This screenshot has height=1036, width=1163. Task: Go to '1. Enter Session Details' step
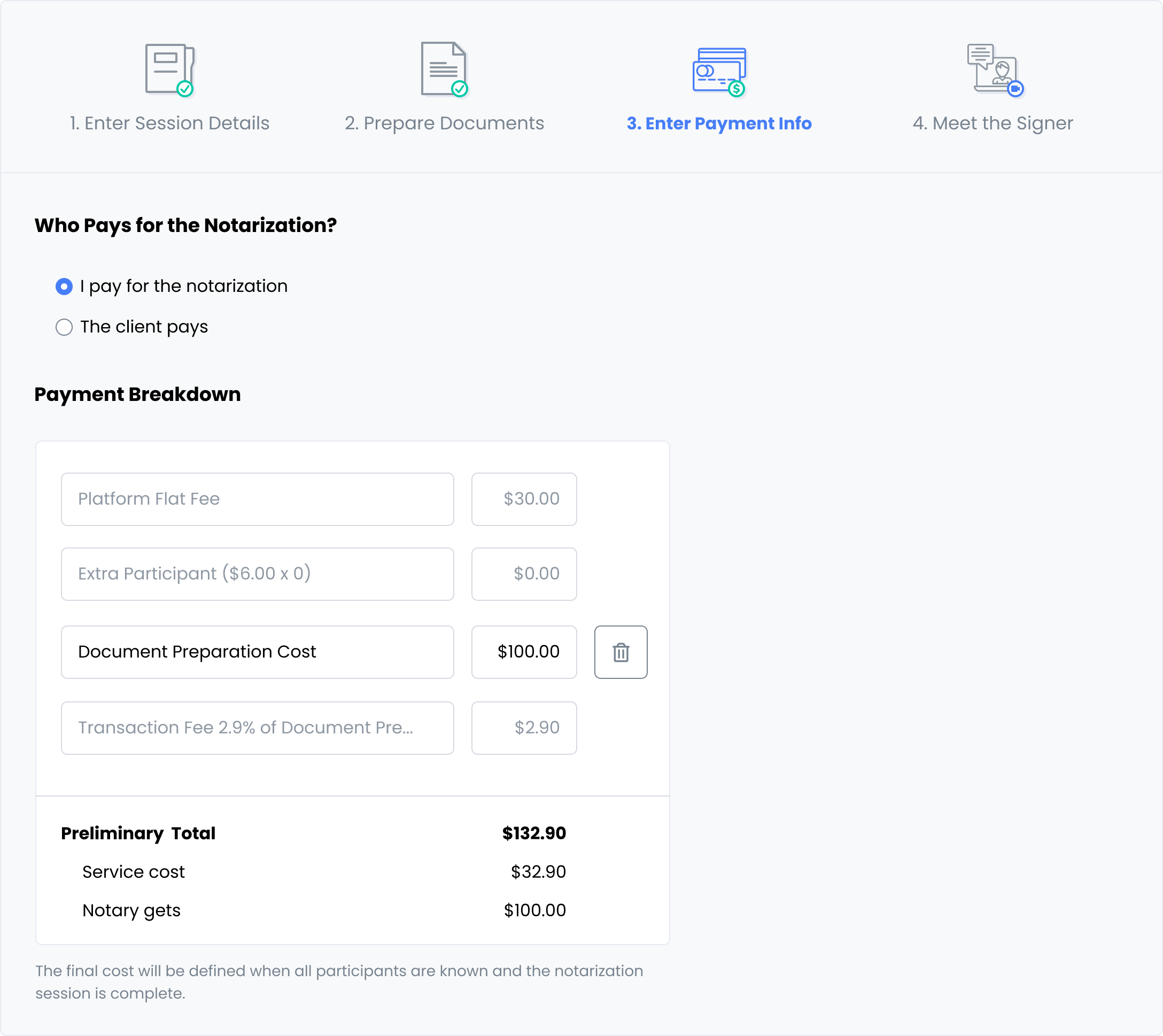(169, 123)
